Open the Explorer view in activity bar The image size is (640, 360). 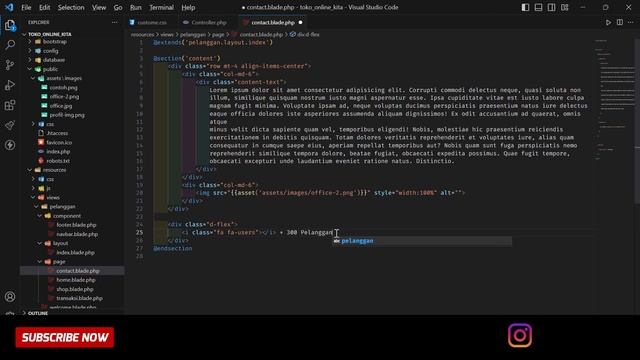point(10,25)
